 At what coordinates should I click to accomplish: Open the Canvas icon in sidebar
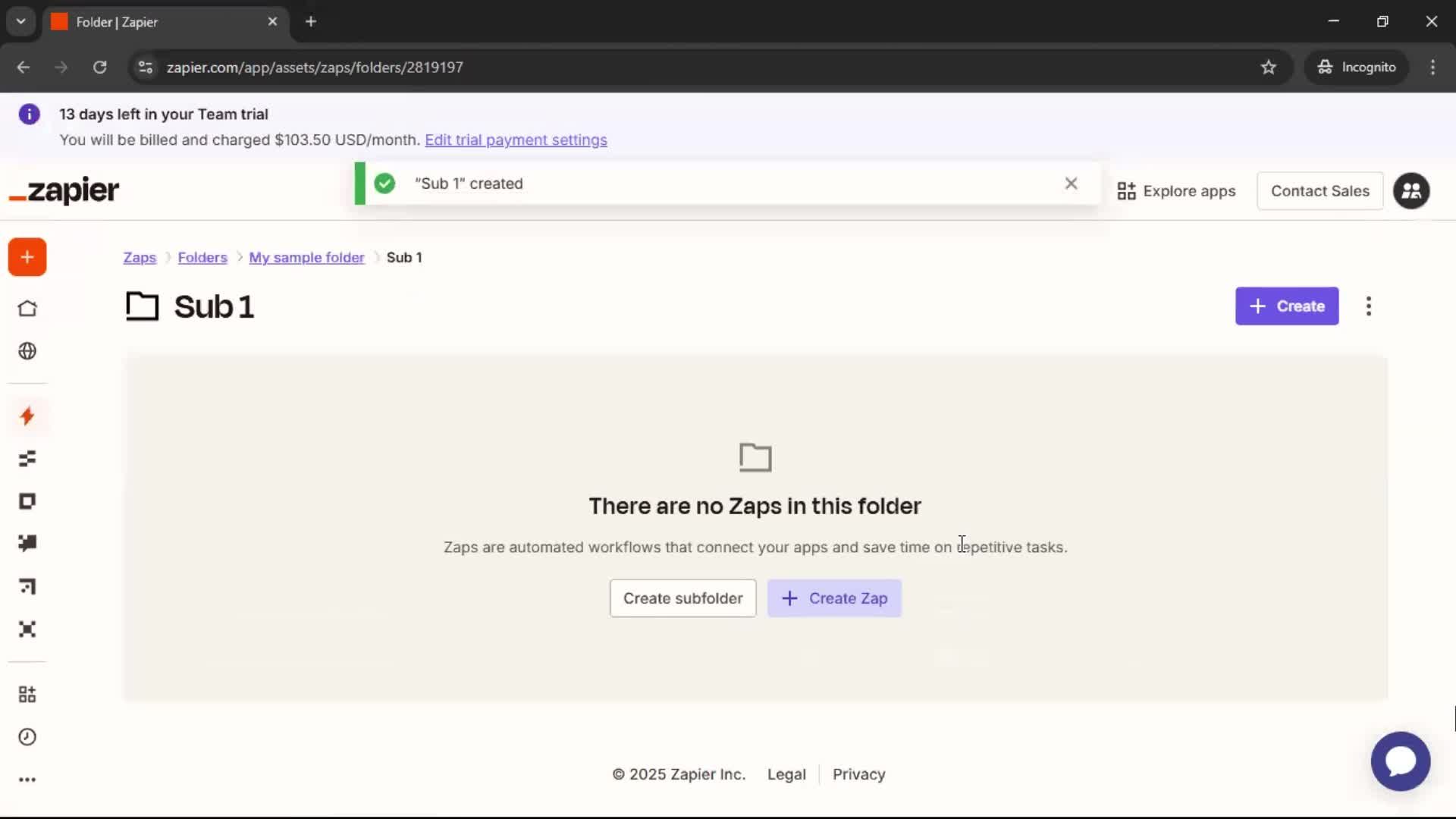27,586
